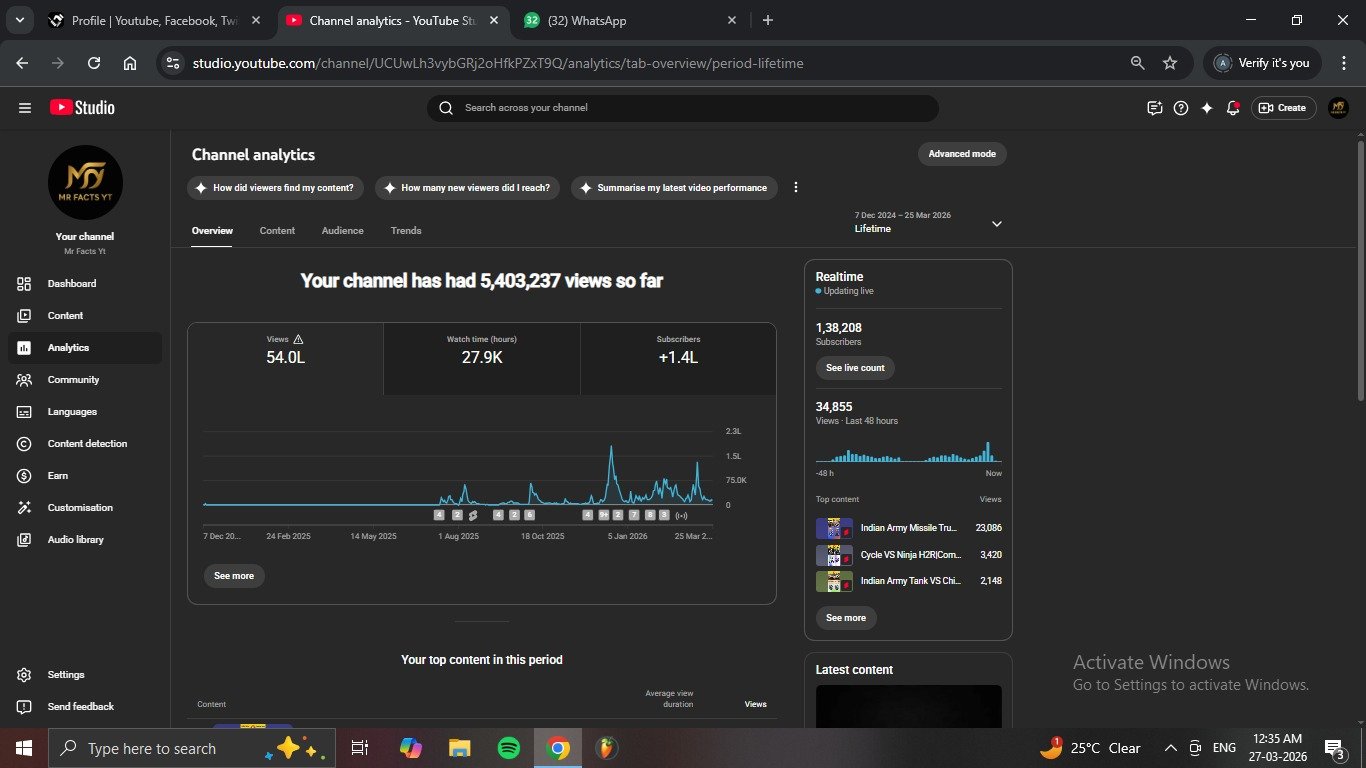
Task: Open Content detection in the sidebar
Action: (x=87, y=444)
